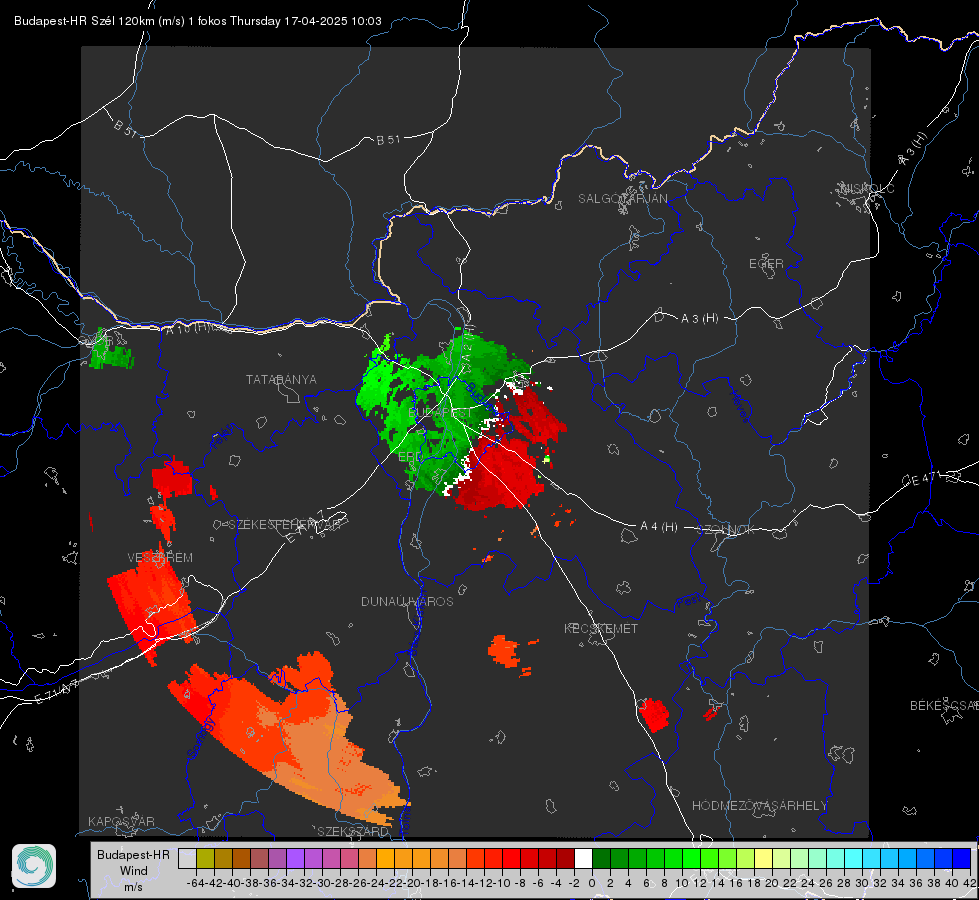Click the blue Pest county label
Viewport: 979px width, 900px height.
click(x=689, y=601)
